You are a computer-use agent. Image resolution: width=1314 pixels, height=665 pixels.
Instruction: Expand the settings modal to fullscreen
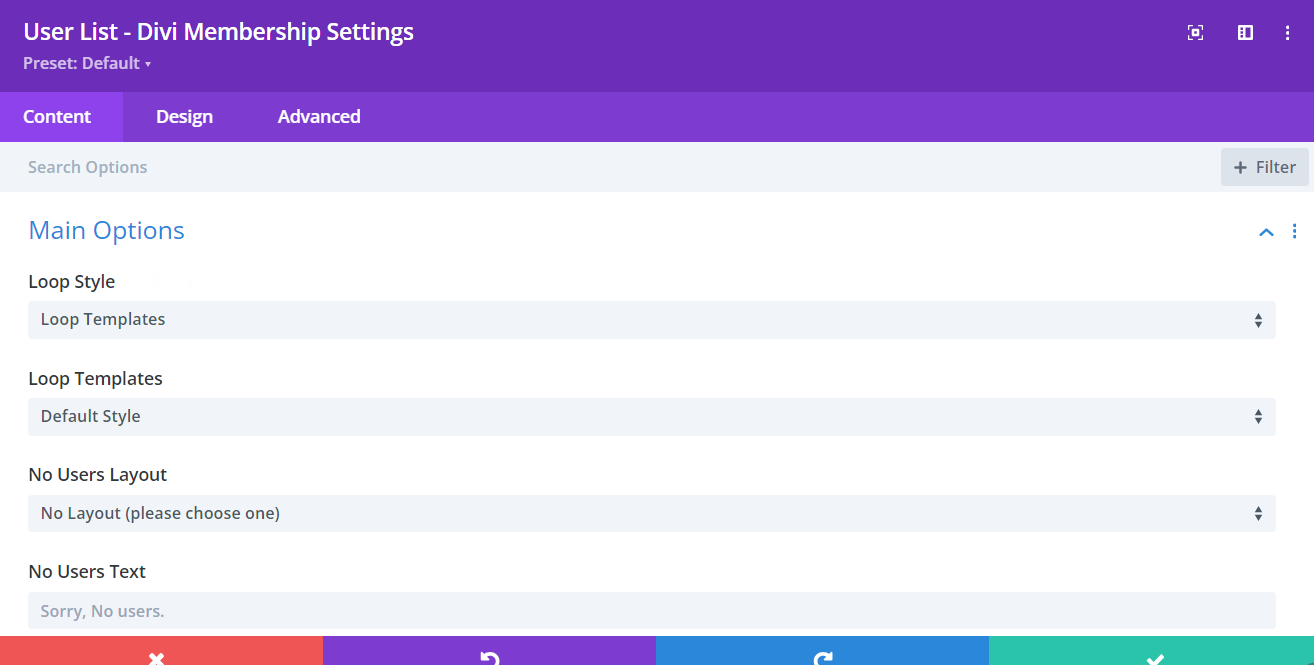click(x=1195, y=32)
